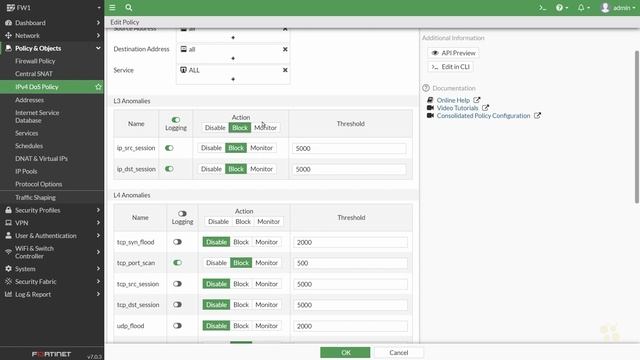Click the API Preview button
640x360 pixels.
[453, 53]
